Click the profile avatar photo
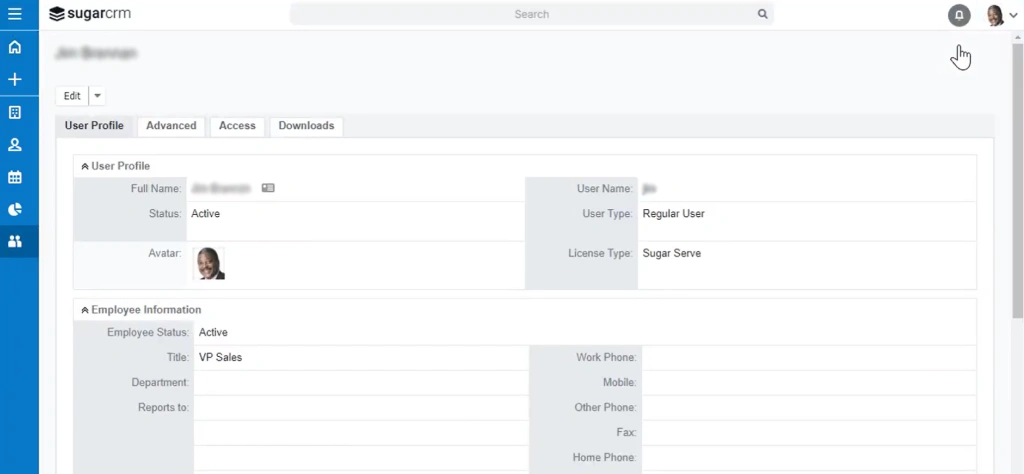 (x=210, y=263)
